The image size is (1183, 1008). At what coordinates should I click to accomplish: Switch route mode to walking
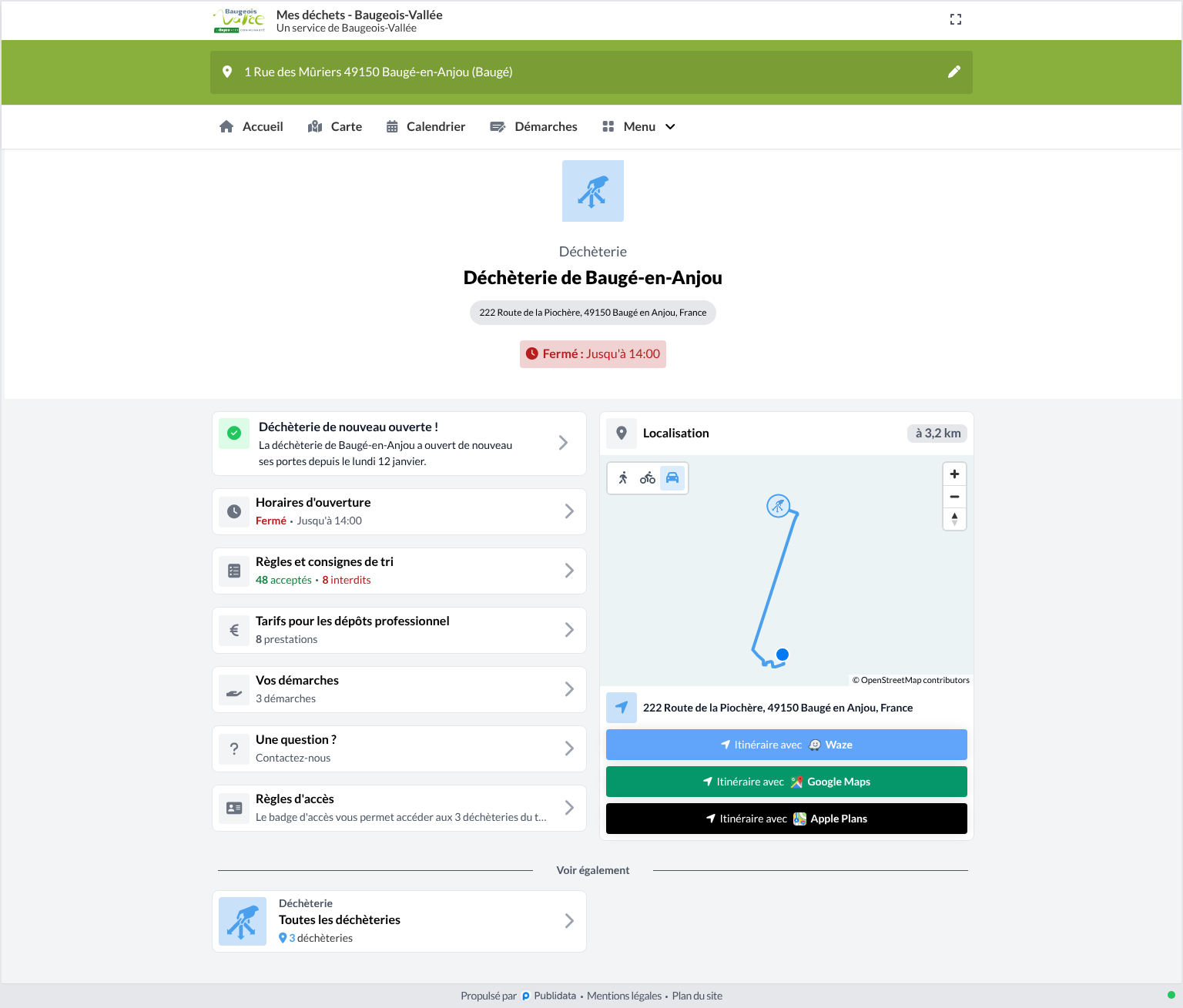click(x=623, y=478)
